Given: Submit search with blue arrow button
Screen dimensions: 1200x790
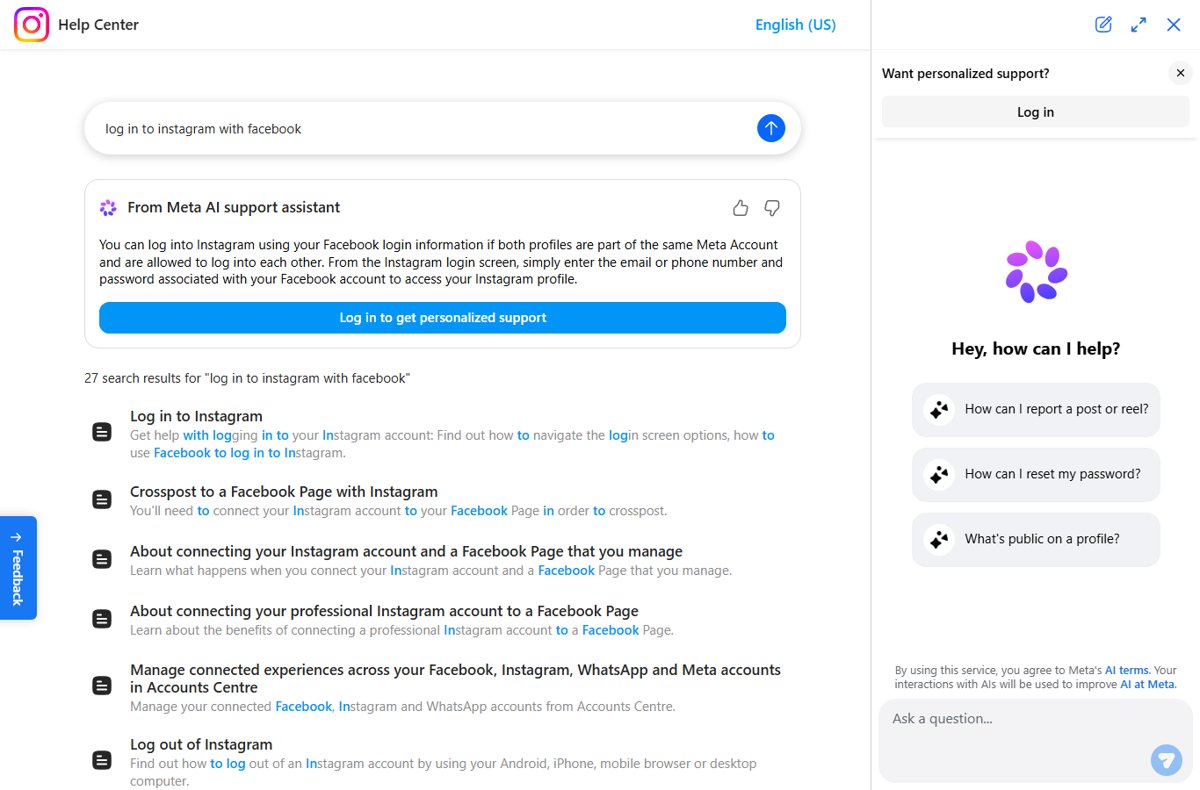Looking at the screenshot, I should tap(771, 128).
